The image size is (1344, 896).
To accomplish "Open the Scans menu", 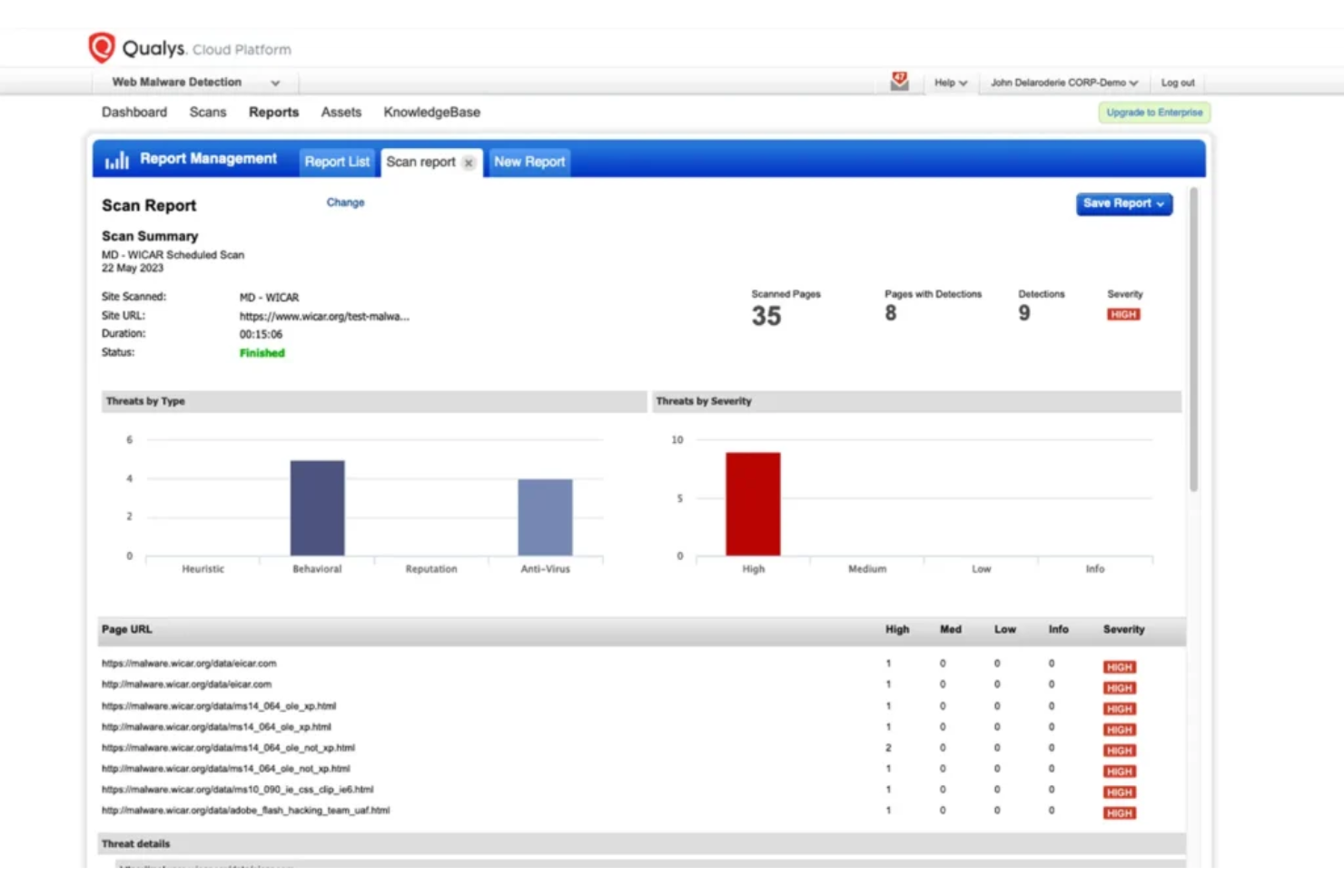I will pyautogui.click(x=208, y=112).
